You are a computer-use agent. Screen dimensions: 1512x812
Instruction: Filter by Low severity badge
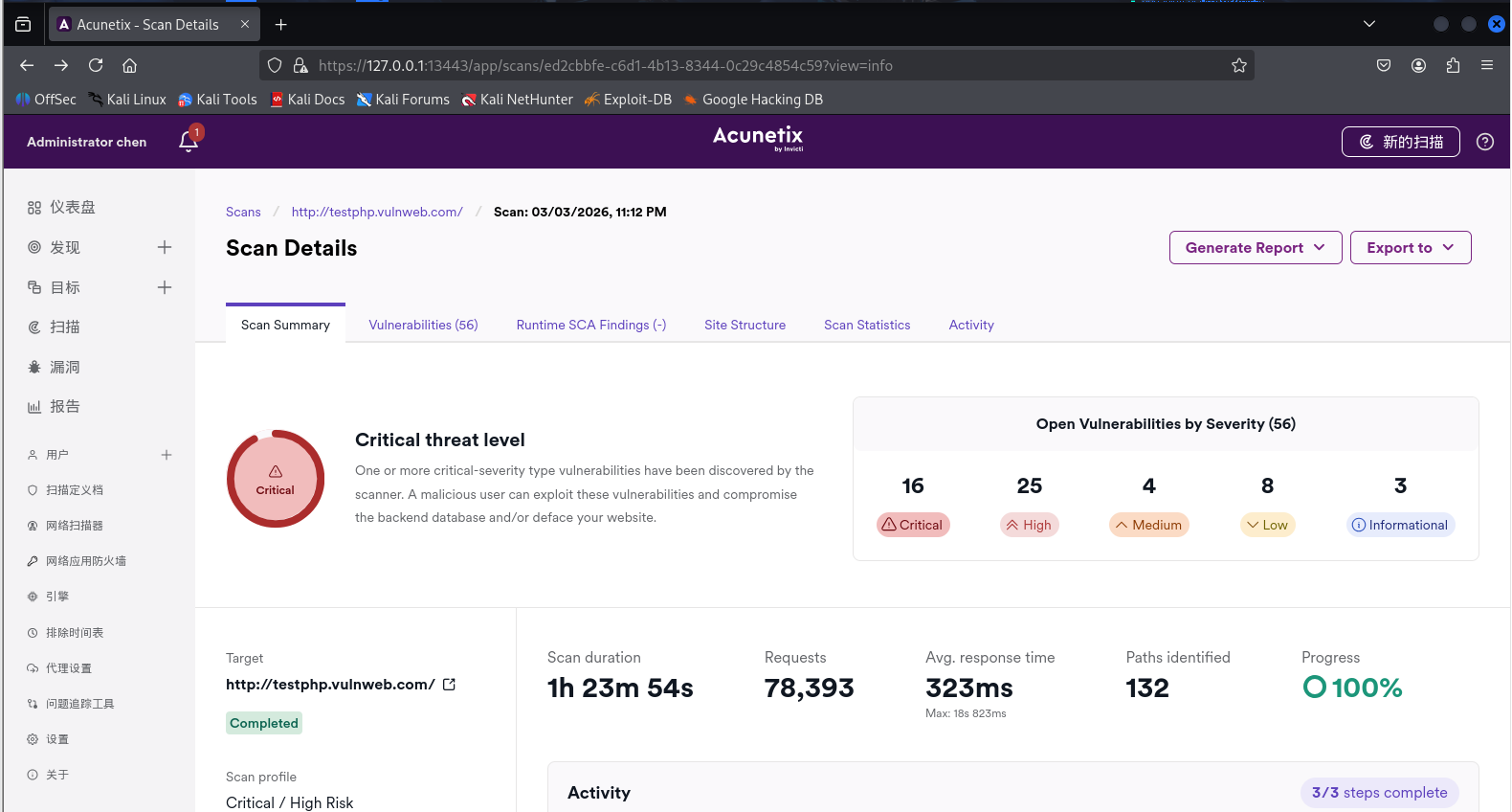coord(1267,525)
